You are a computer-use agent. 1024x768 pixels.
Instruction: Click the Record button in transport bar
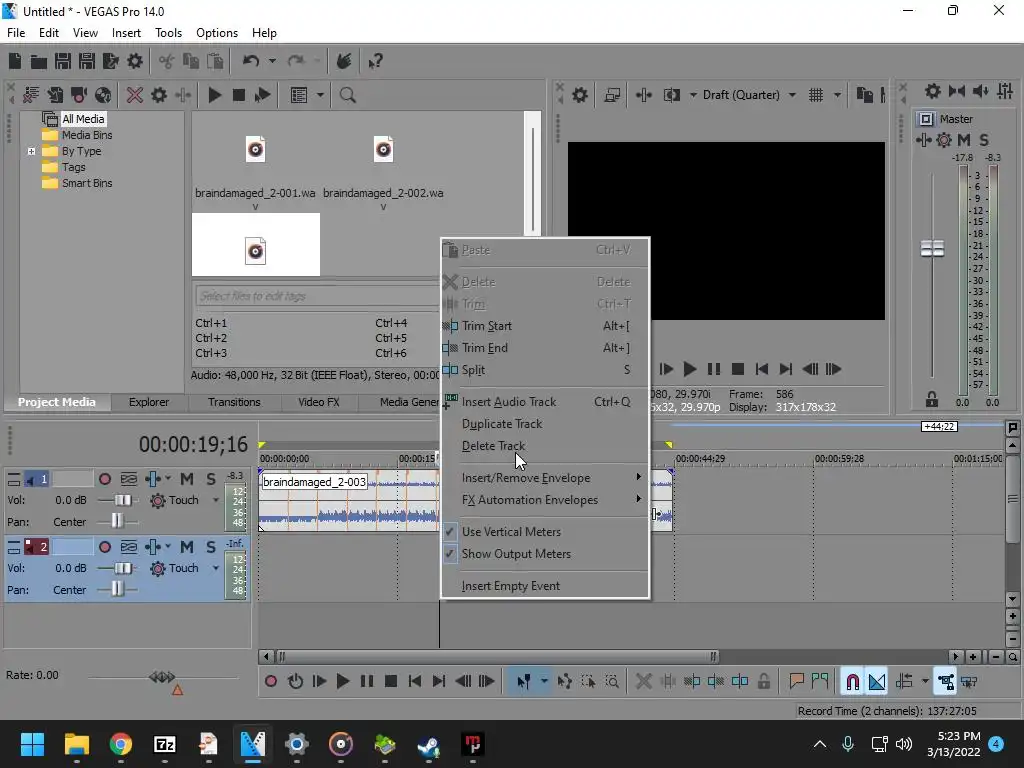click(x=270, y=681)
